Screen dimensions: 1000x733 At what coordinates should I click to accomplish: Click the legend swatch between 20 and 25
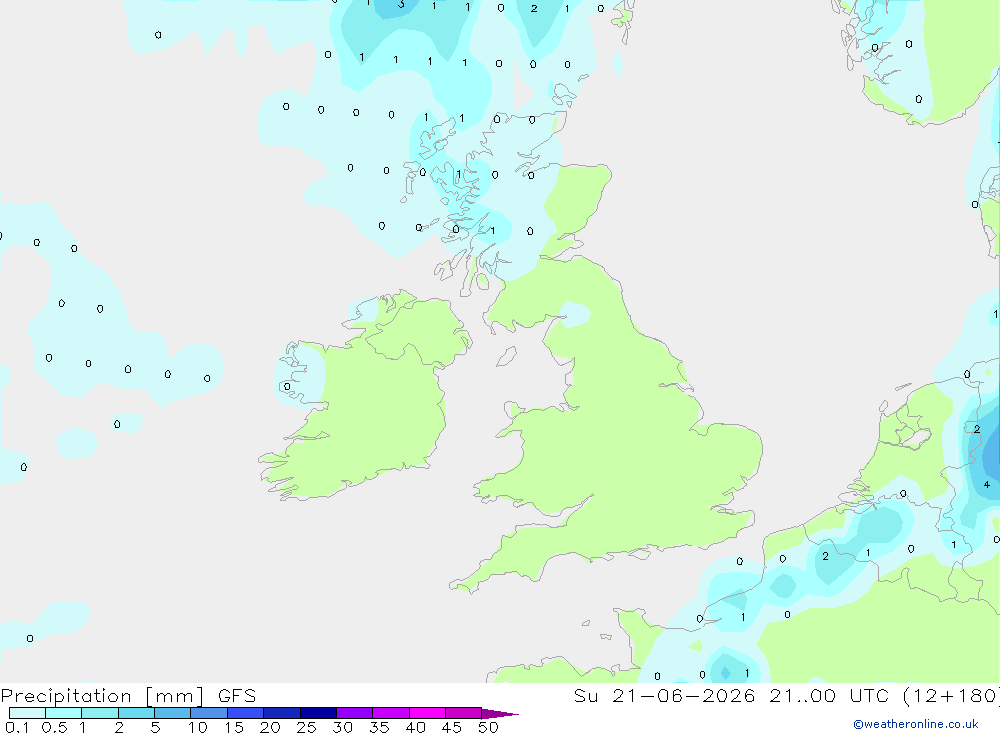282,713
